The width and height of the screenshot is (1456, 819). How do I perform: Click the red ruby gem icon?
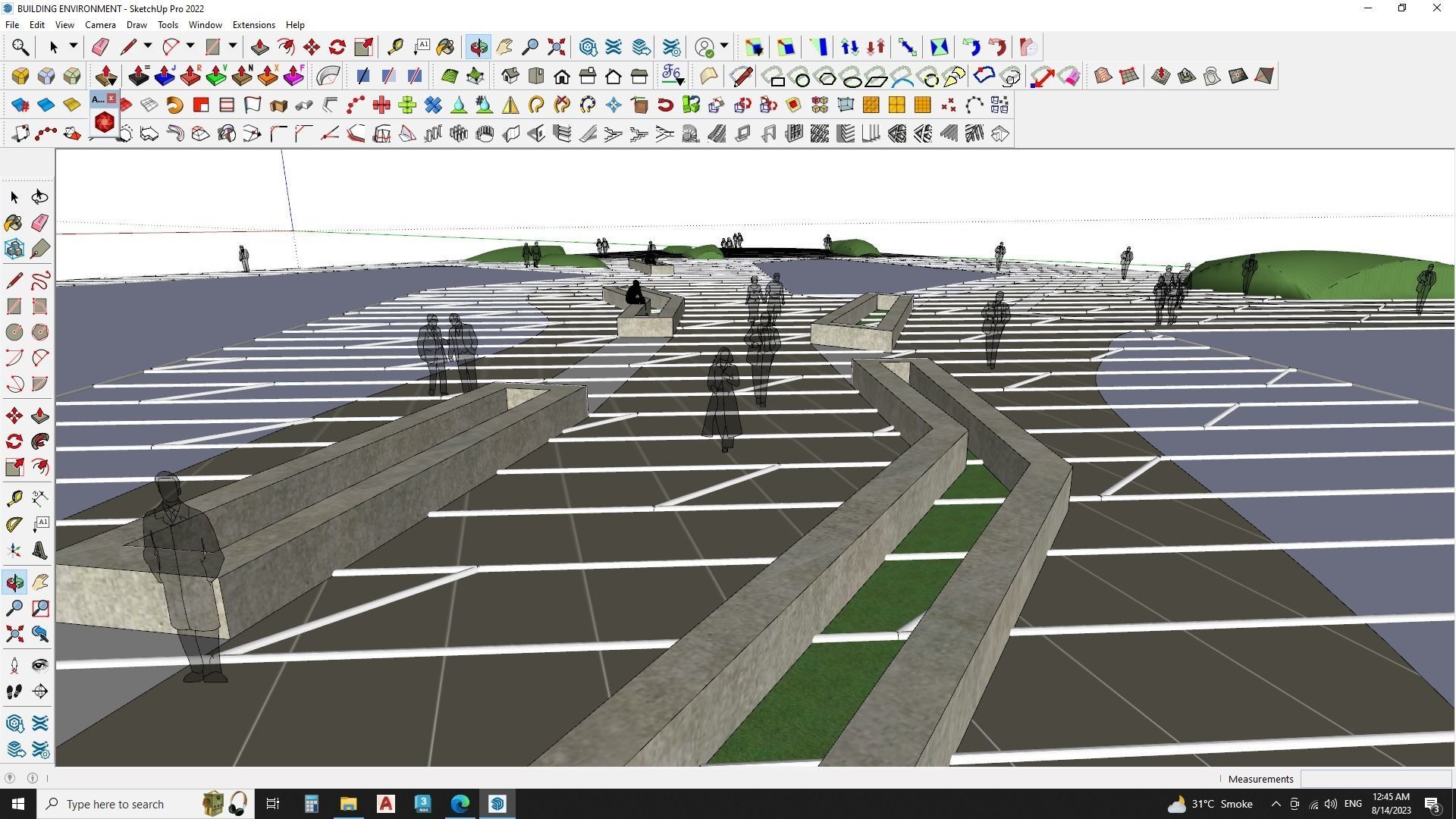[x=105, y=121]
